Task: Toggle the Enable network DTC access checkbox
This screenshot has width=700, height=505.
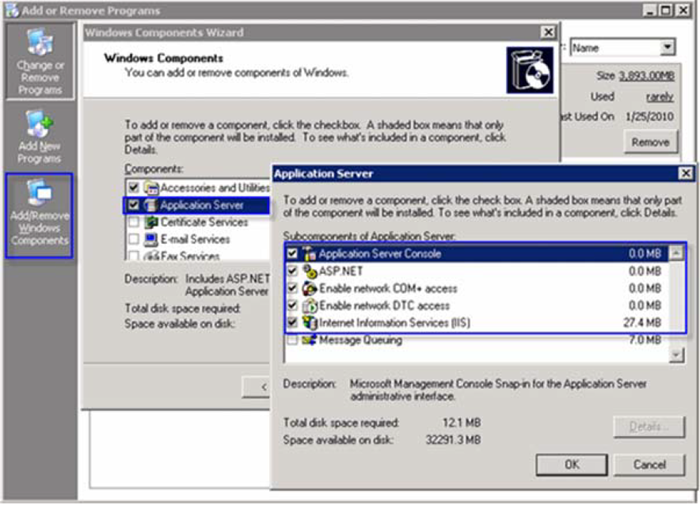Action: [292, 306]
